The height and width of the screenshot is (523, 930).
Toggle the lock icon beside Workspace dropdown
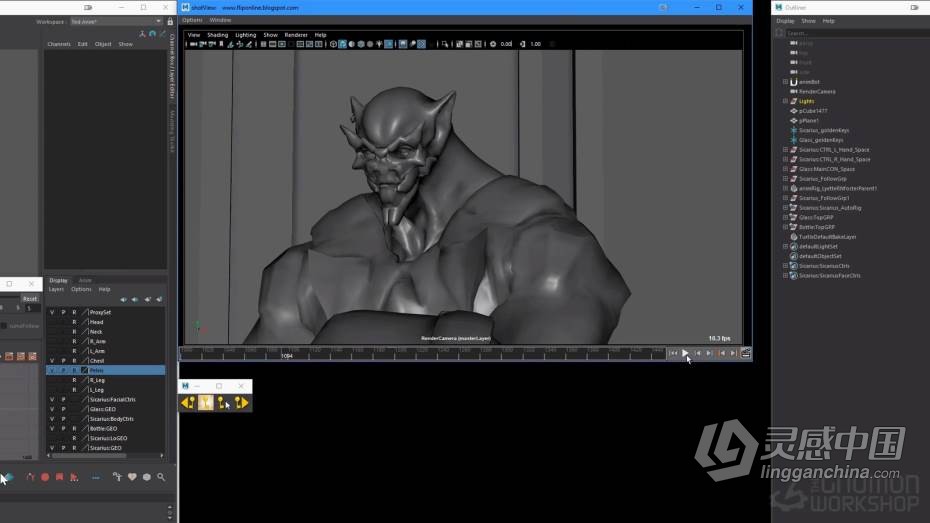(170, 21)
